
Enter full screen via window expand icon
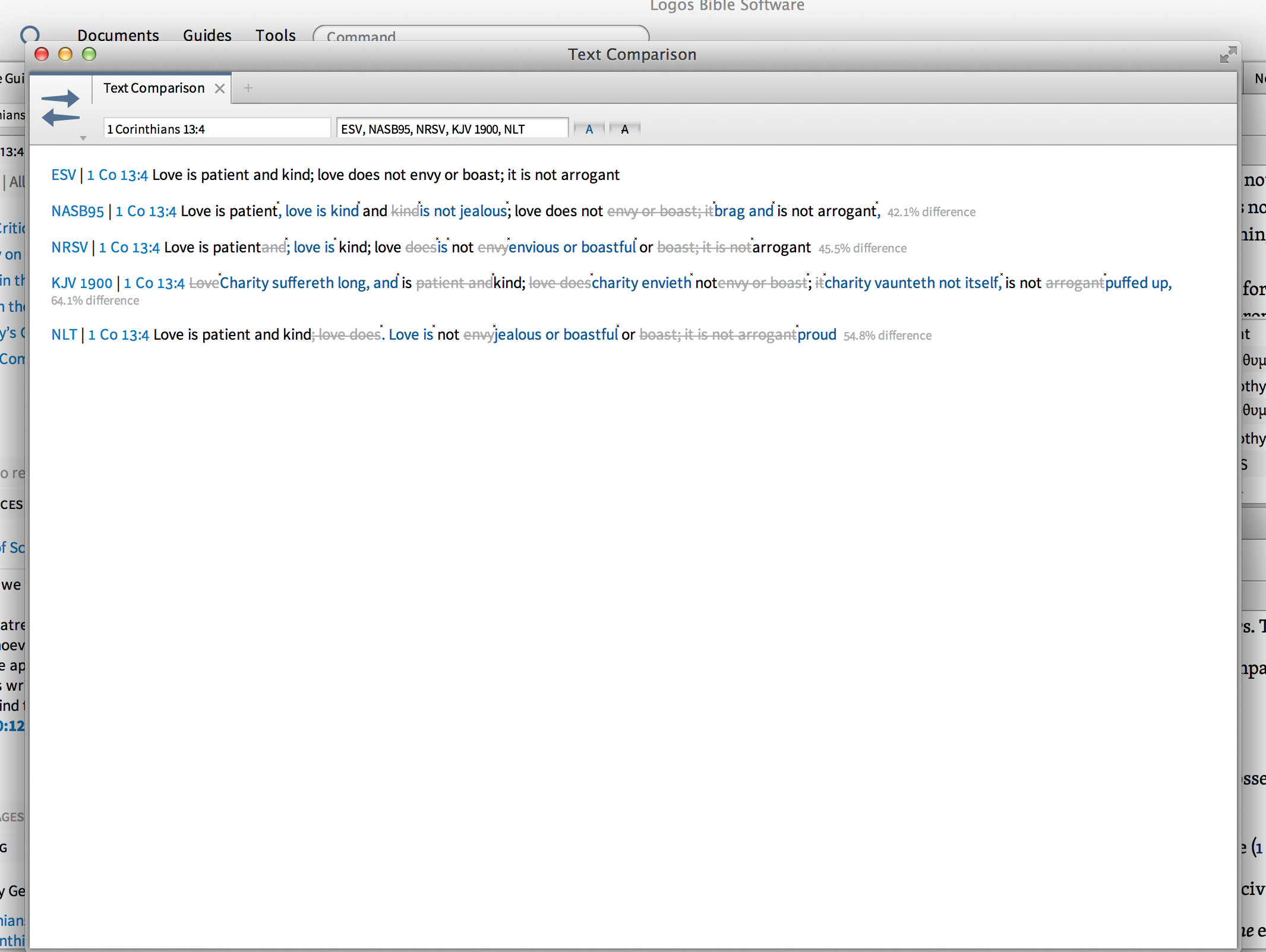[x=1227, y=55]
